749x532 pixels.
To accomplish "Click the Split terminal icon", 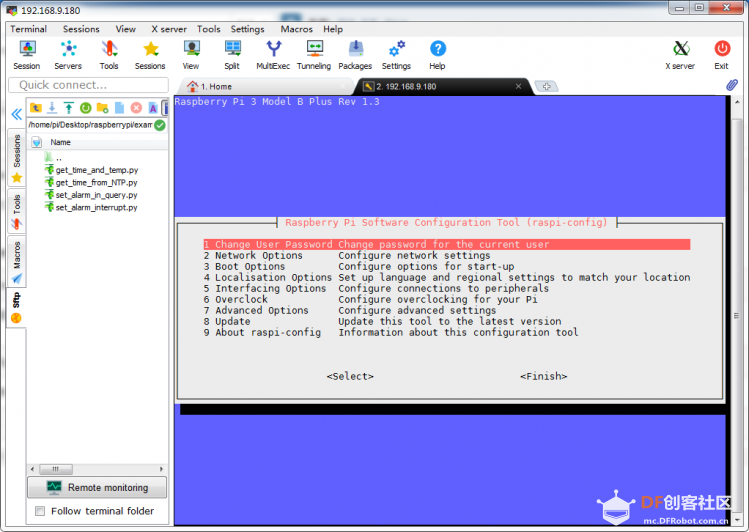I will (232, 55).
